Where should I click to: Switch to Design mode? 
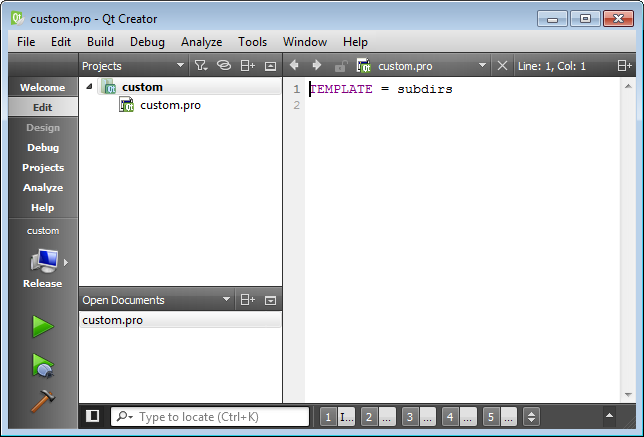pyautogui.click(x=43, y=127)
